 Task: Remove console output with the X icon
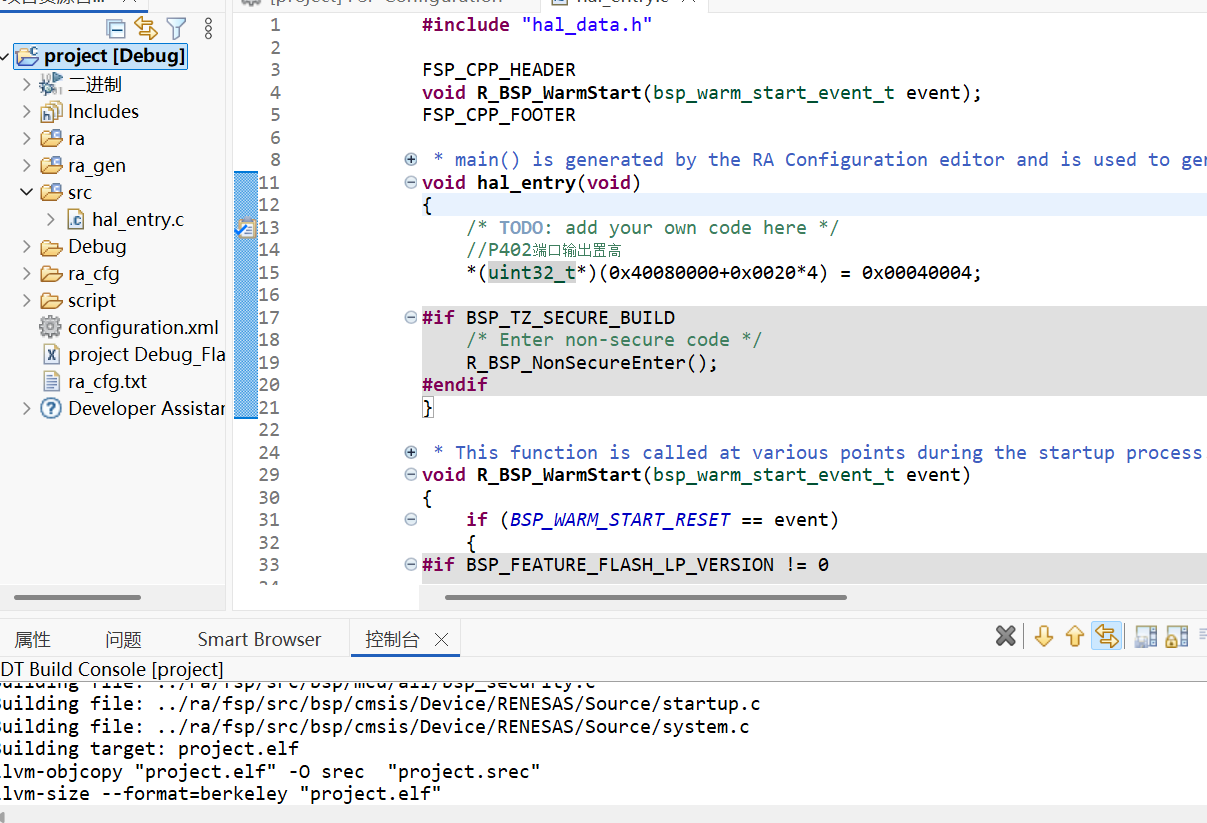tap(1006, 636)
